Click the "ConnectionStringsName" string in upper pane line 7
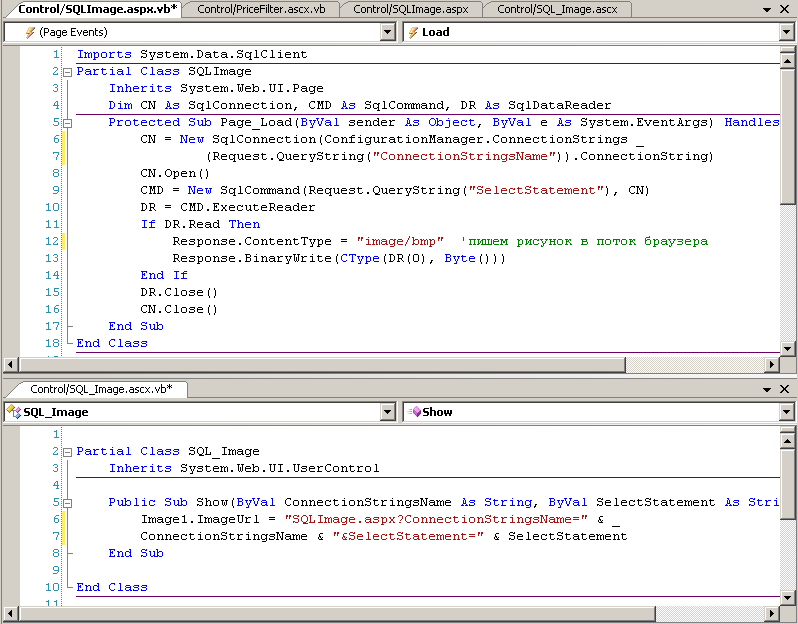The image size is (798, 624). click(464, 156)
